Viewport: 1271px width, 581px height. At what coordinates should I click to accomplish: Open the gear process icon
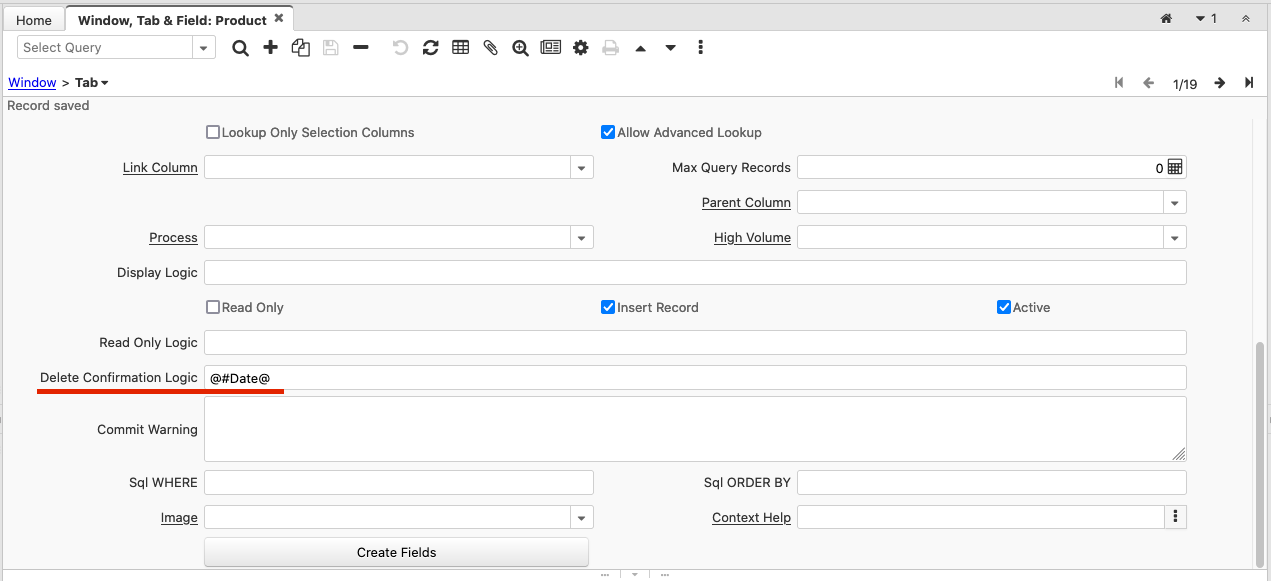tap(580, 48)
